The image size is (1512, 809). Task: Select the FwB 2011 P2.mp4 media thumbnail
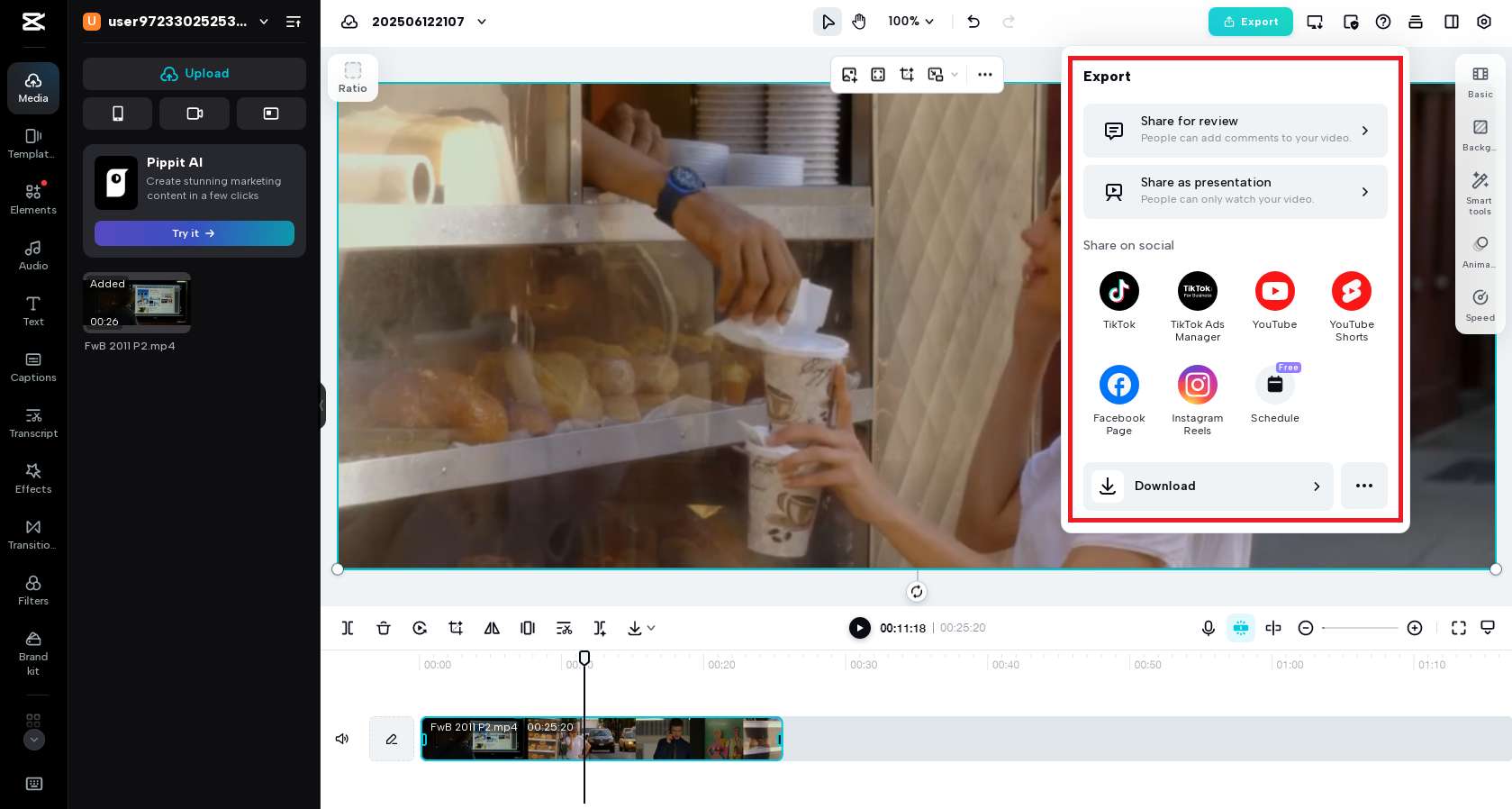coord(137,303)
